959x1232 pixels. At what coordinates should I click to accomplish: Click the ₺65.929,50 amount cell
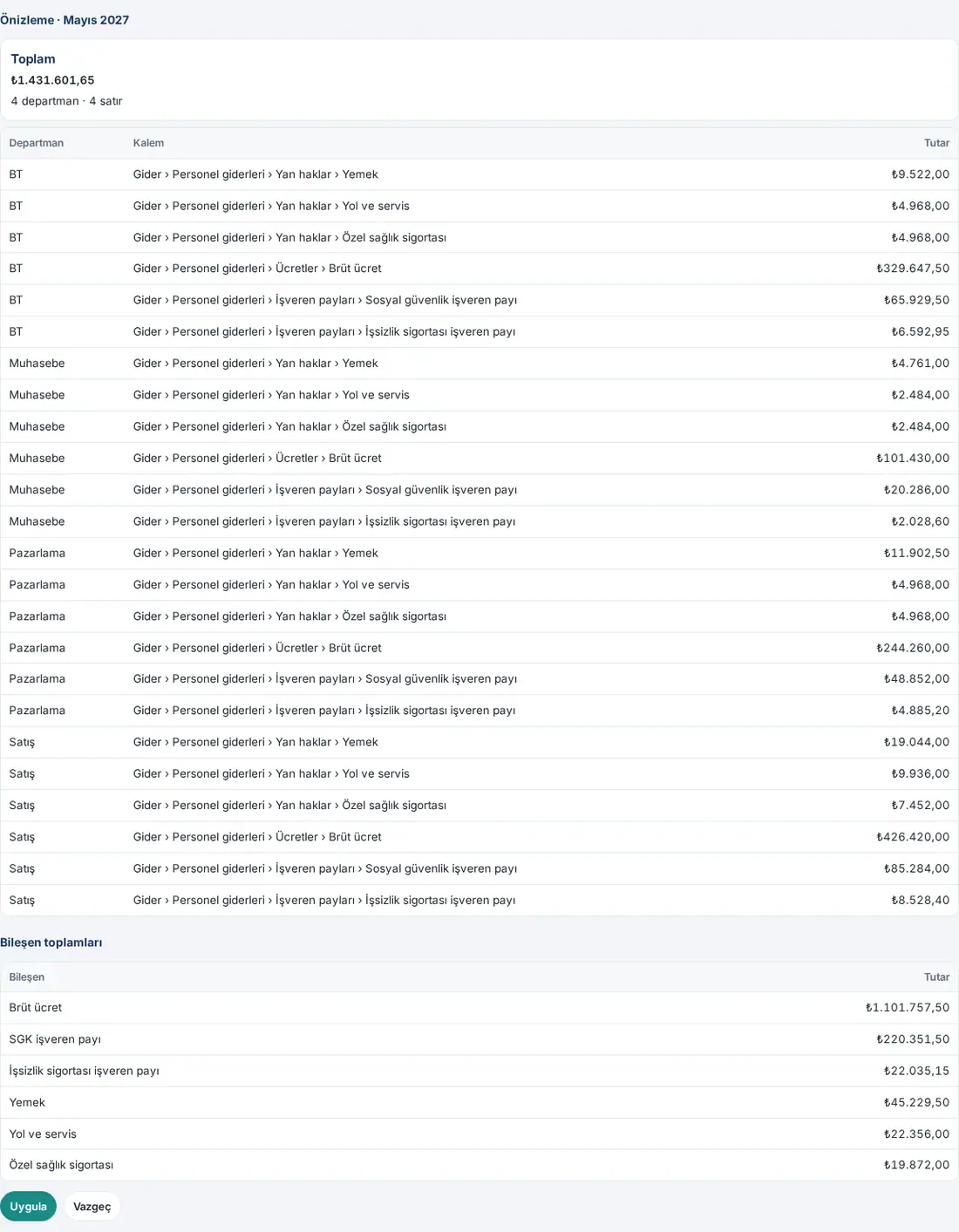pos(916,300)
